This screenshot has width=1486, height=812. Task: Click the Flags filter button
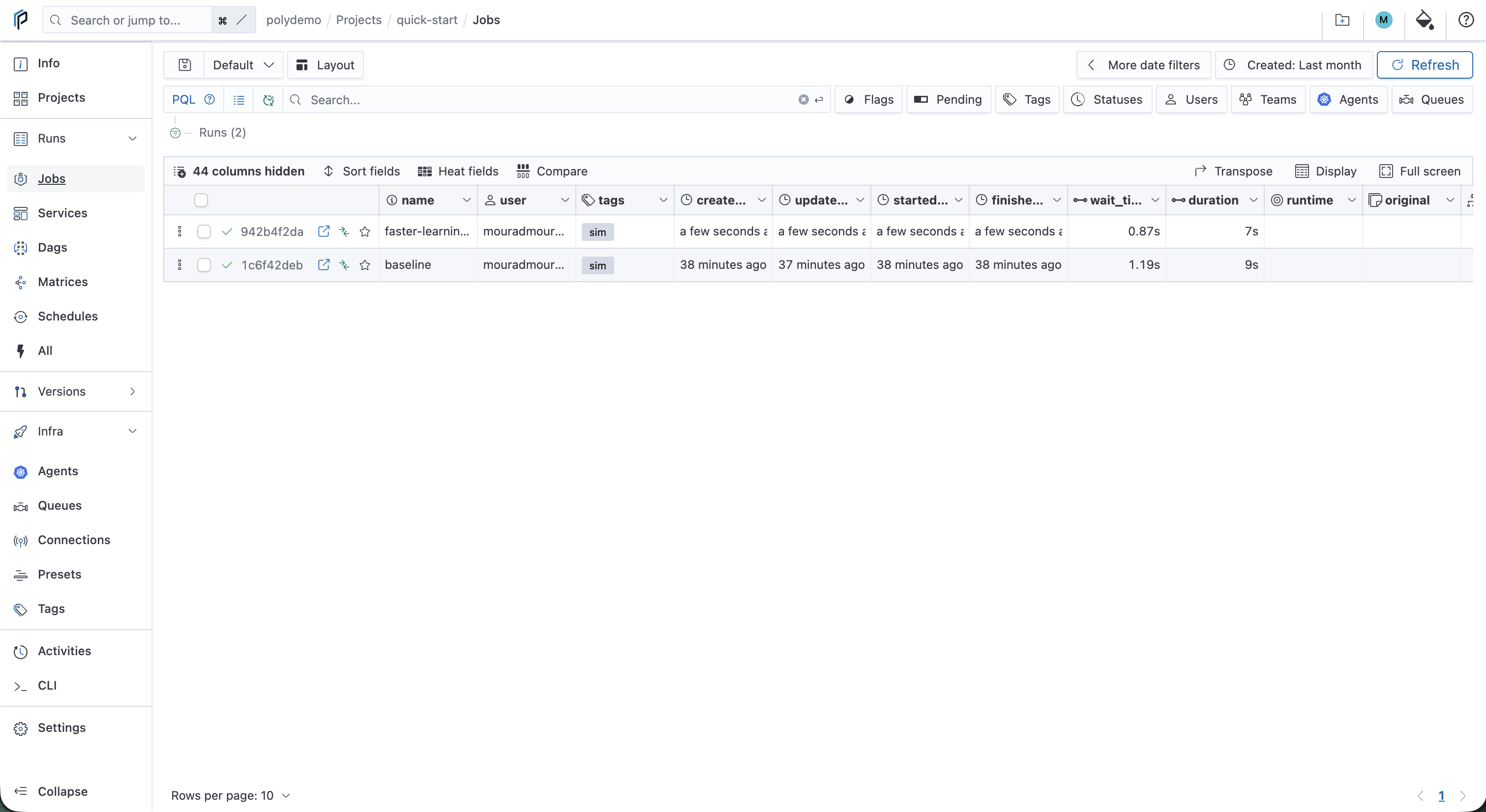(x=868, y=100)
